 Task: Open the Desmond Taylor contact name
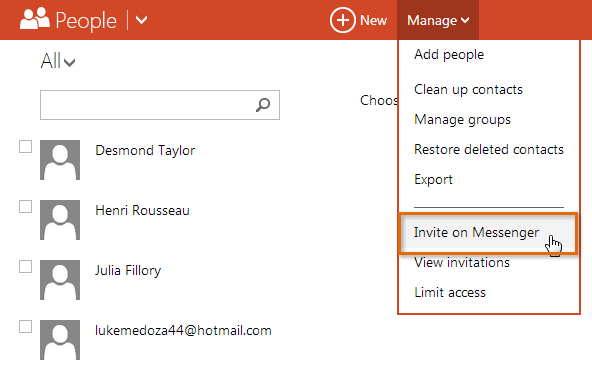point(145,150)
